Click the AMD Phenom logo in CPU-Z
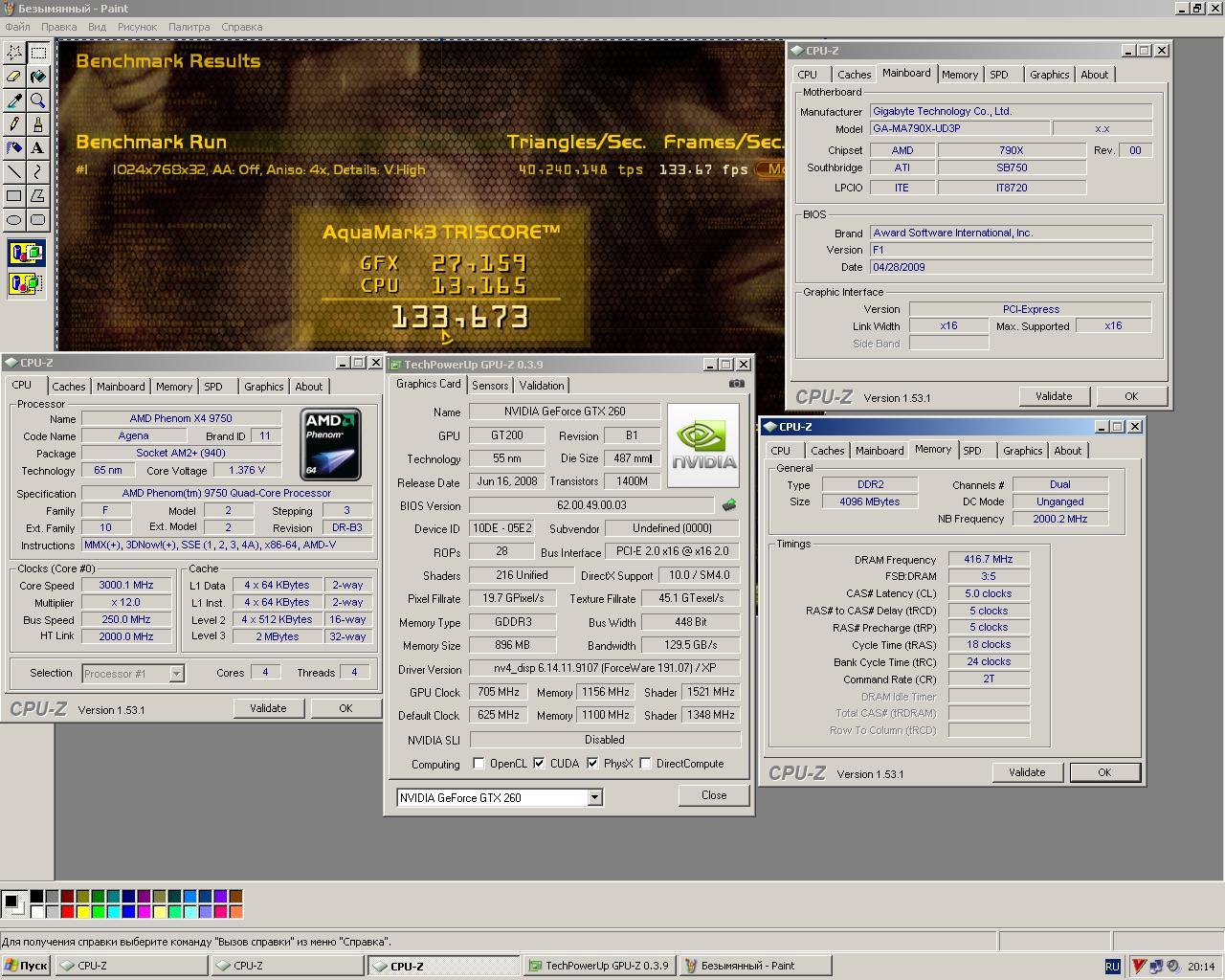The width and height of the screenshot is (1225, 980). 330,444
